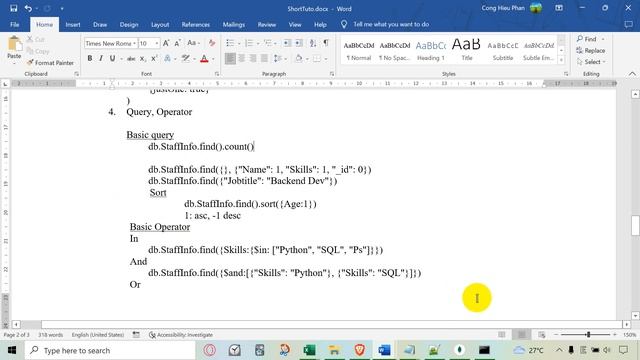The image size is (640, 360).
Task: Switch to Read Mode view
Action: pos(502,335)
